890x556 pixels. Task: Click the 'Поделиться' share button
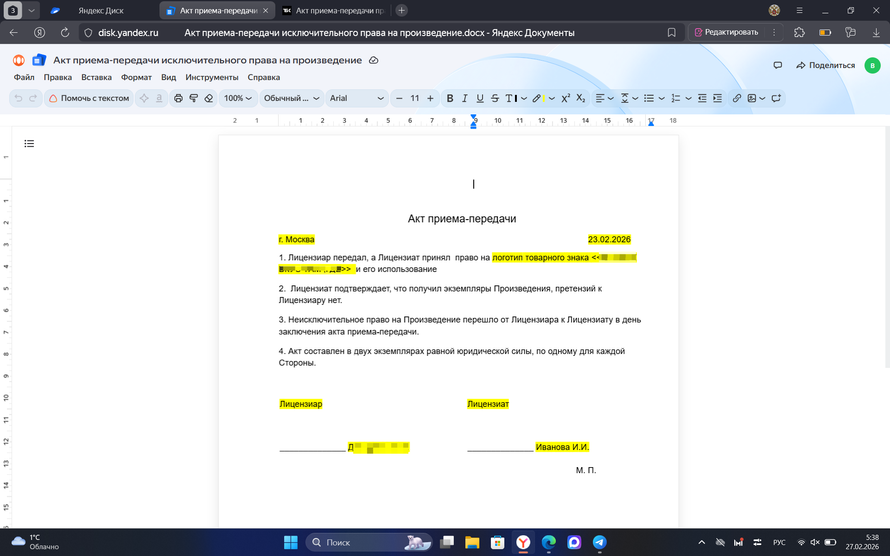[x=825, y=65]
